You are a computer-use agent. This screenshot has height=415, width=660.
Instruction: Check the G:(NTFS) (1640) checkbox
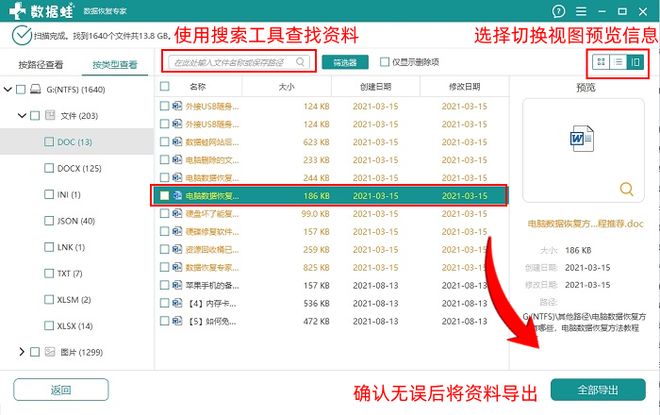(x=21, y=89)
